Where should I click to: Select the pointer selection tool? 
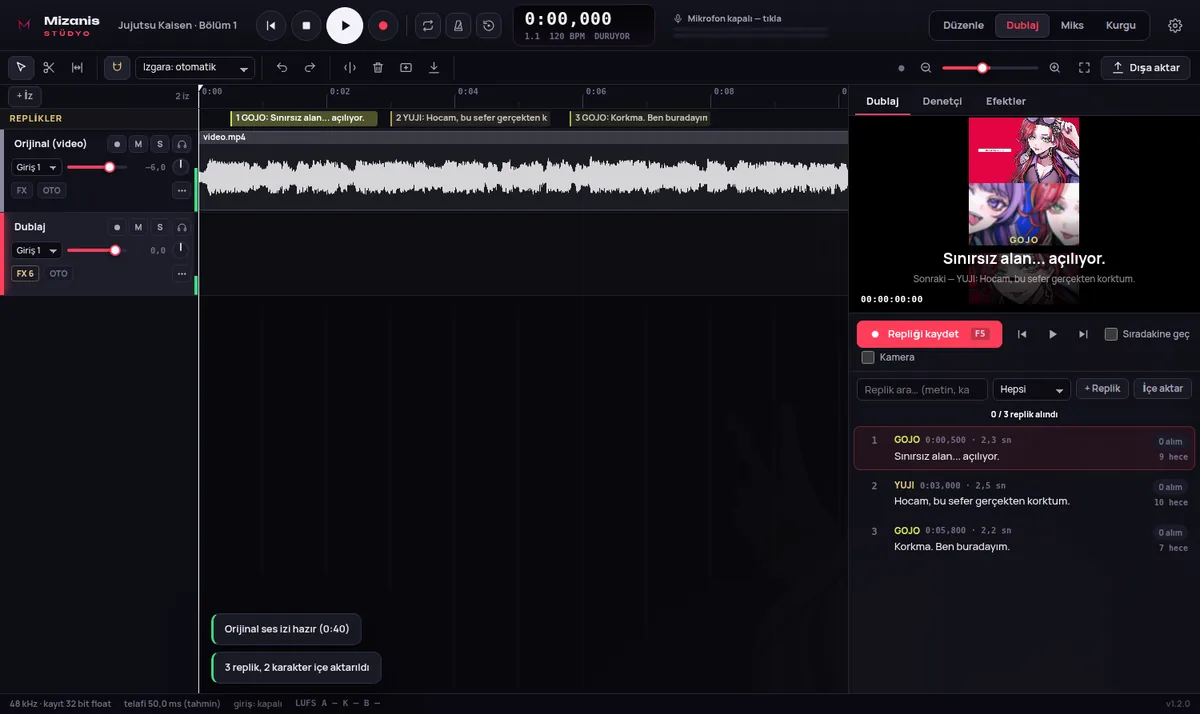[x=21, y=67]
